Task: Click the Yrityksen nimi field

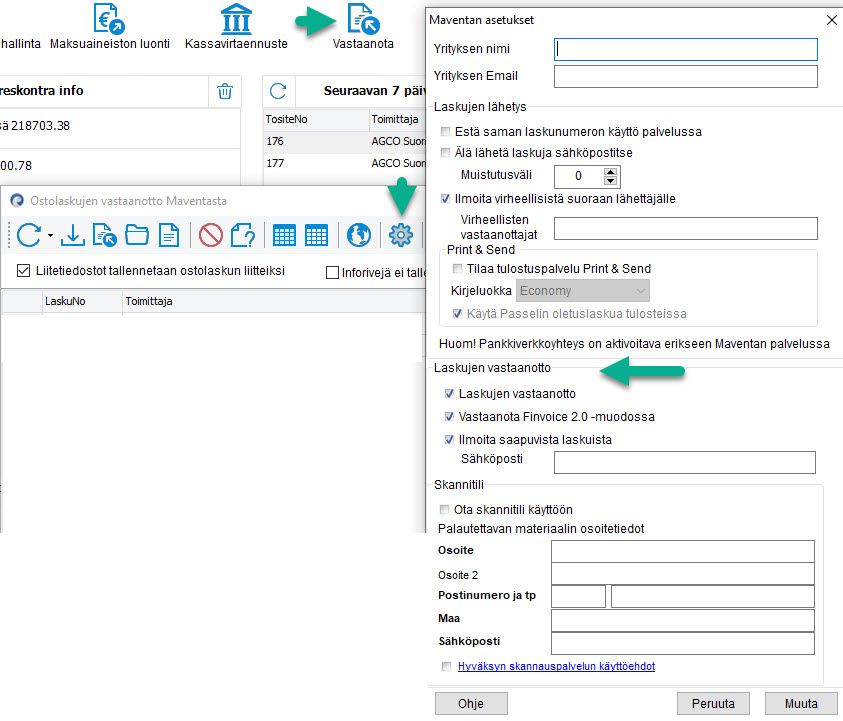Action: (686, 49)
